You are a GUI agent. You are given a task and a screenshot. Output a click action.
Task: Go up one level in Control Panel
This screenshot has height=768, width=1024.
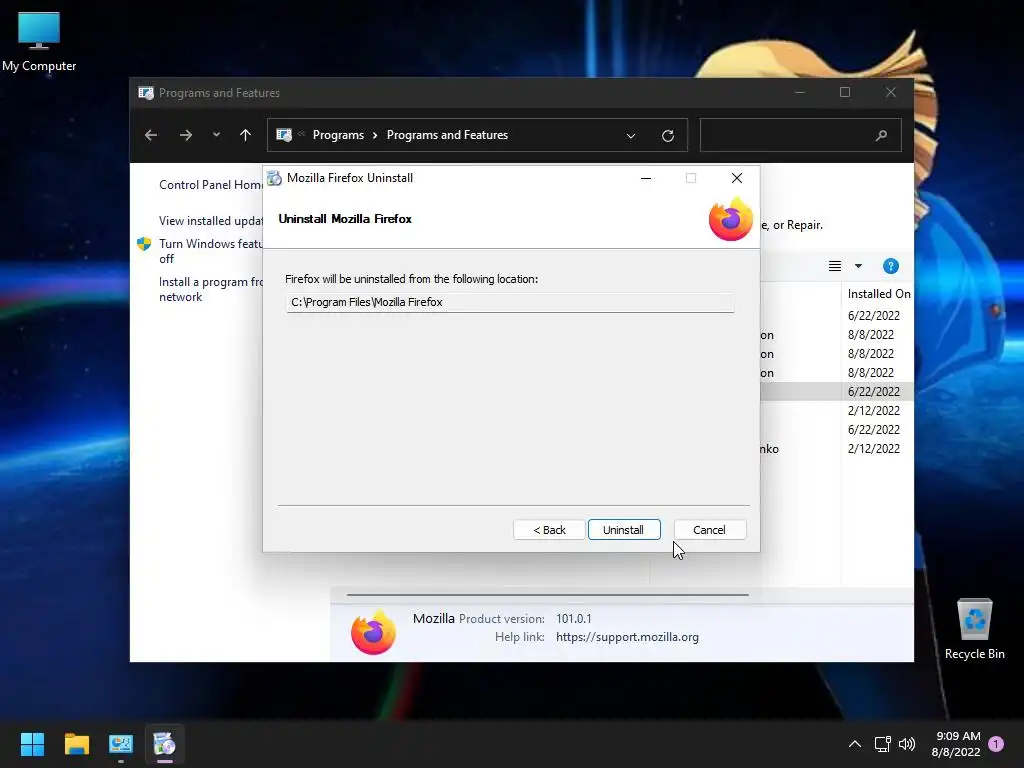click(x=246, y=135)
